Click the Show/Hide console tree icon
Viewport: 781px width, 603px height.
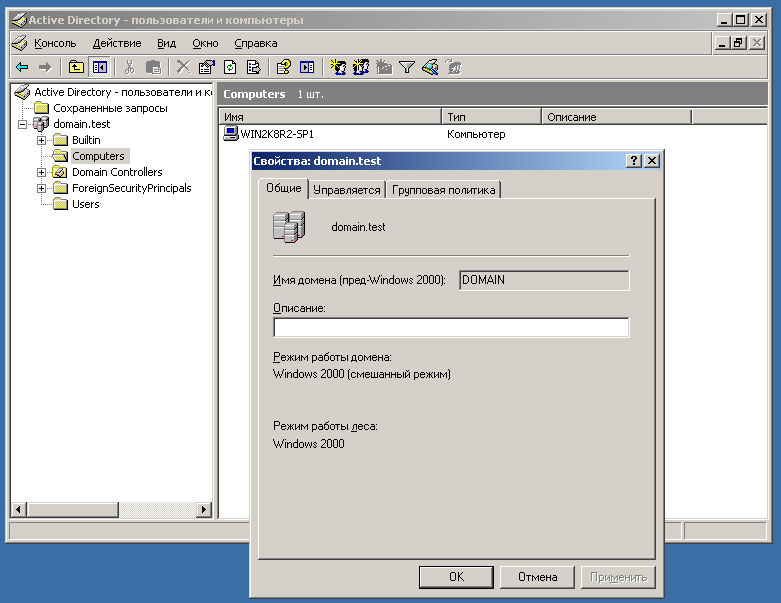tap(99, 67)
